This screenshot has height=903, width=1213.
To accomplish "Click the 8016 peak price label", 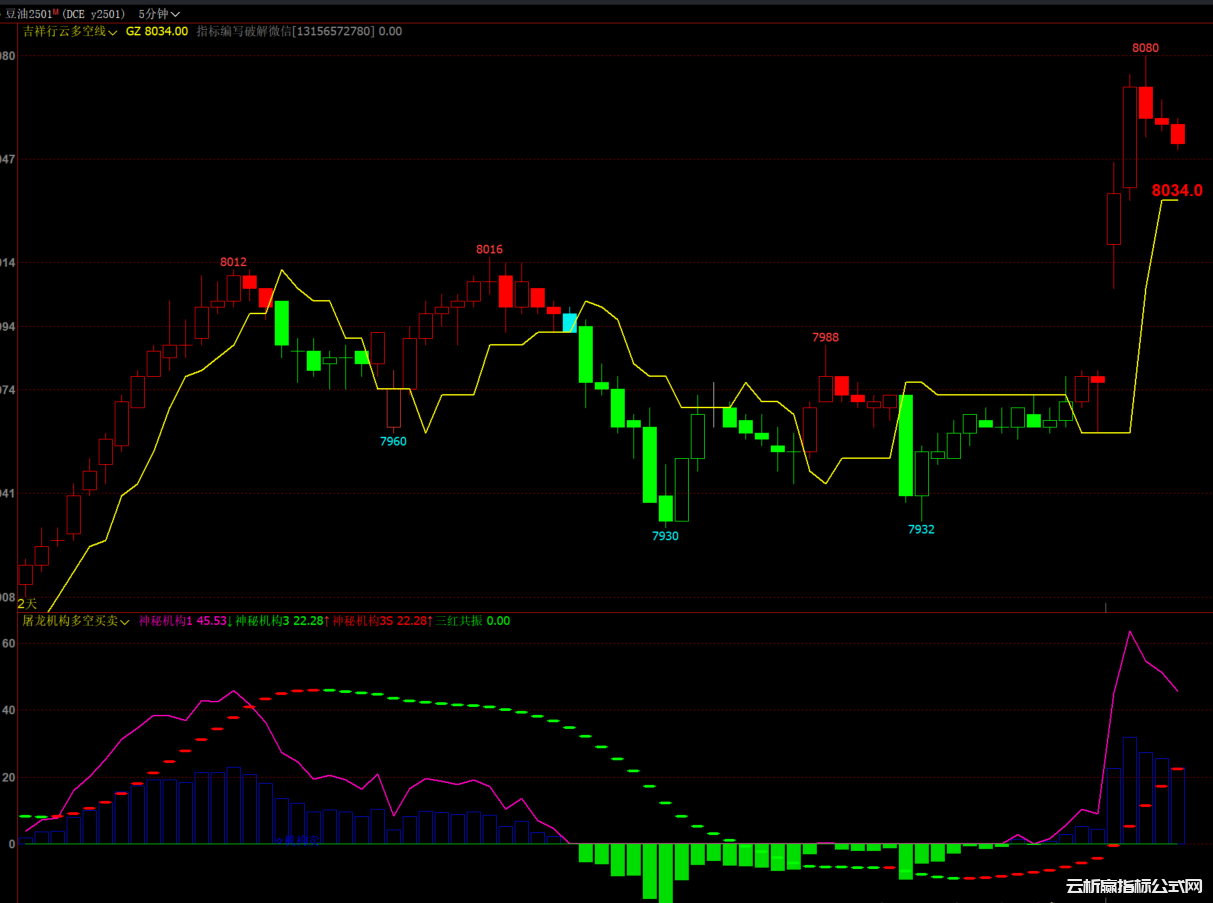I will coord(489,249).
